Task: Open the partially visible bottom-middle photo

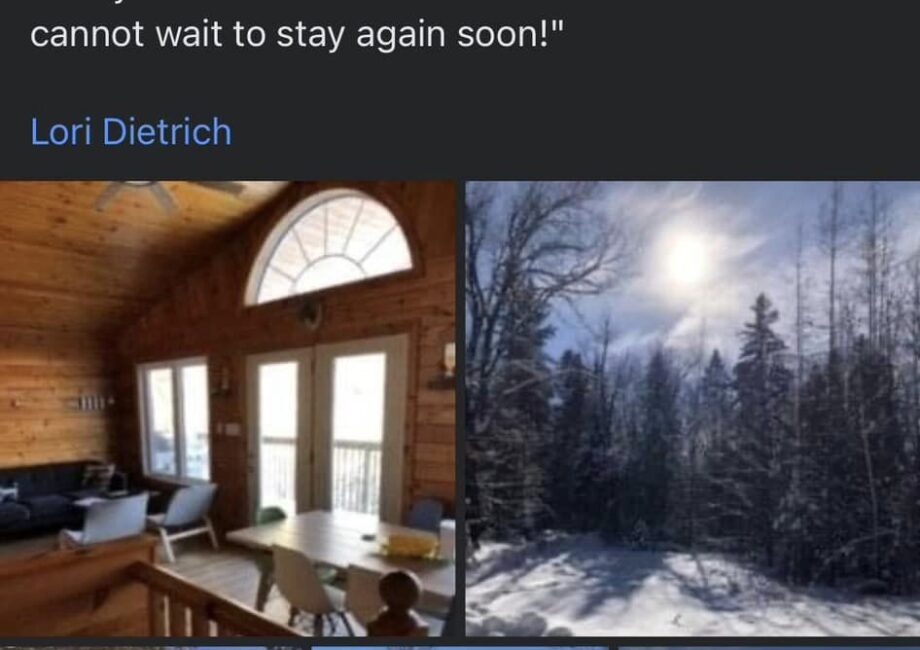Action: coord(459,648)
